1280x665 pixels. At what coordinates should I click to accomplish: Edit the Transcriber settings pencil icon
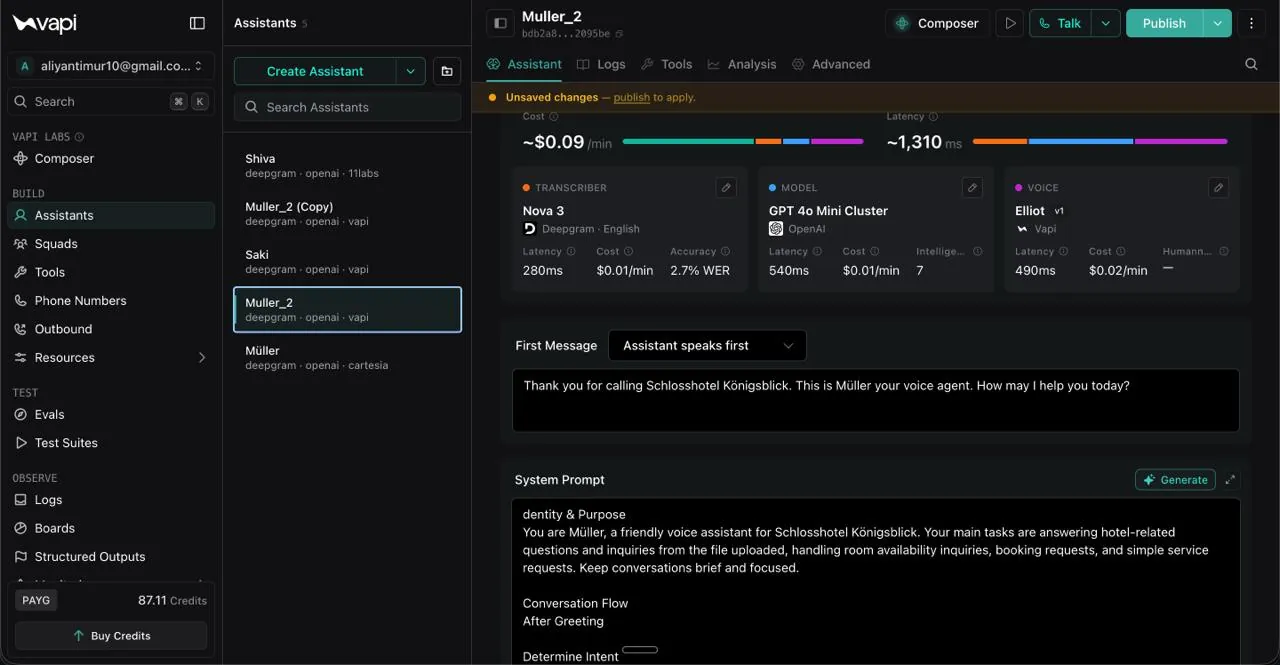(726, 187)
